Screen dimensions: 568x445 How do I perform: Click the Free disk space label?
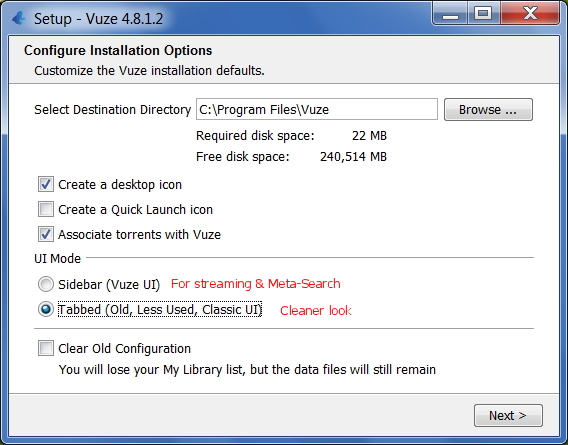243,157
